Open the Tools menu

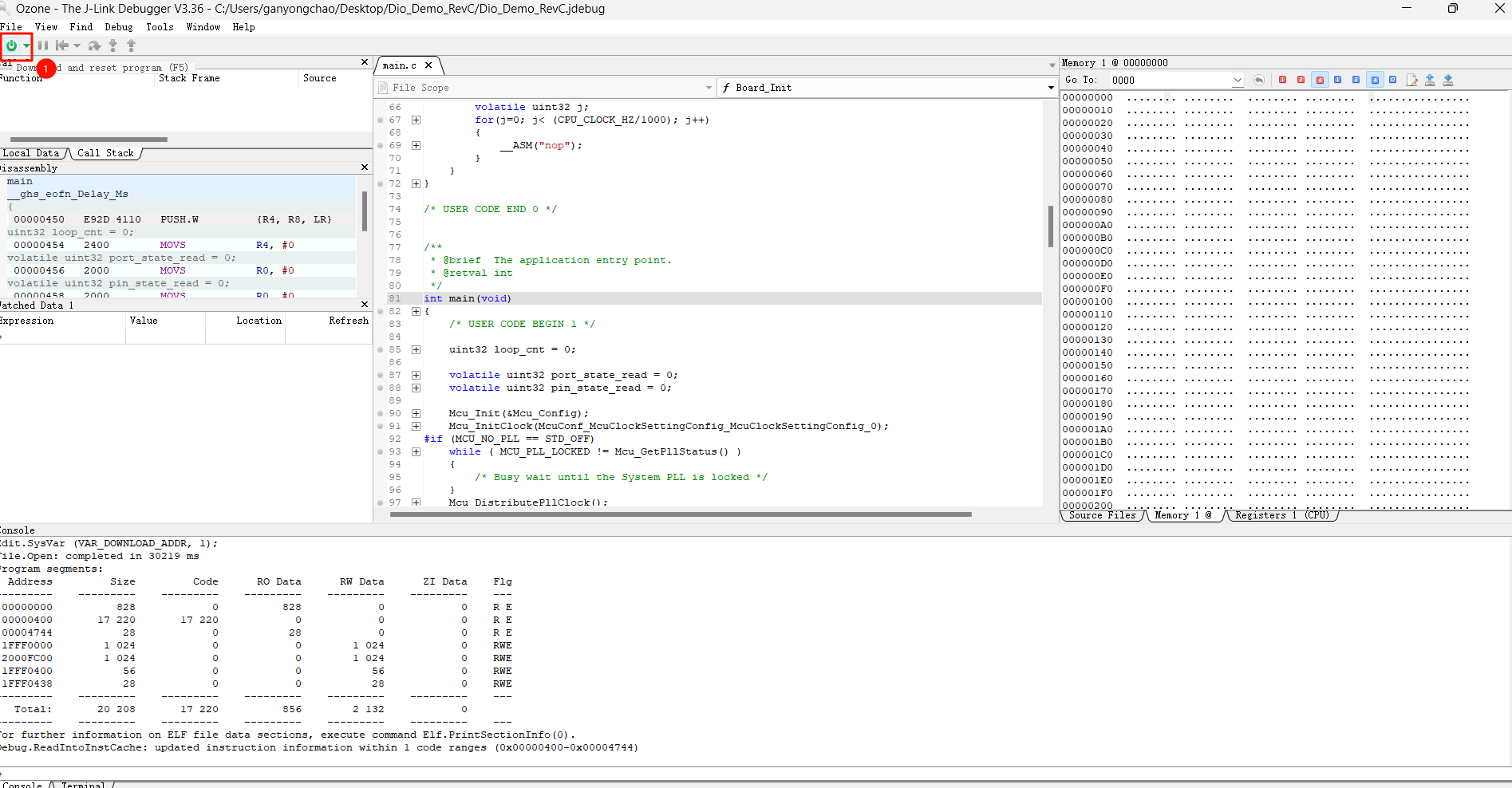160,27
